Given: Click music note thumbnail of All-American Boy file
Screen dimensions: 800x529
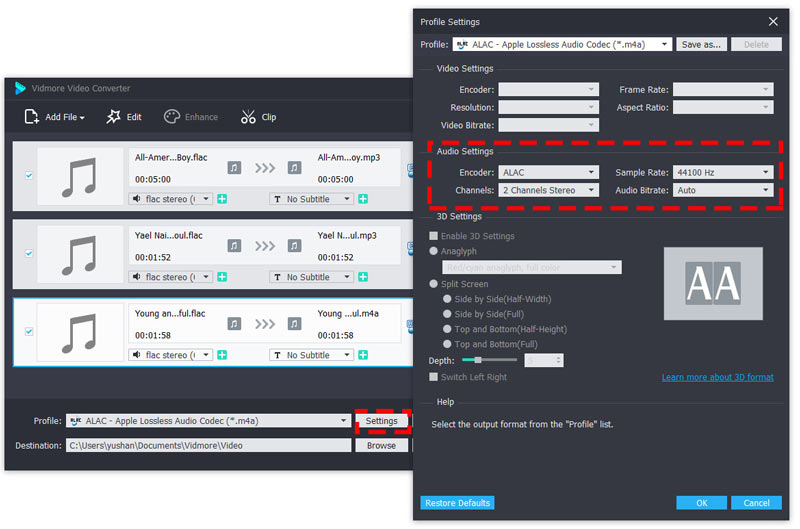Looking at the screenshot, I should coord(79,176).
